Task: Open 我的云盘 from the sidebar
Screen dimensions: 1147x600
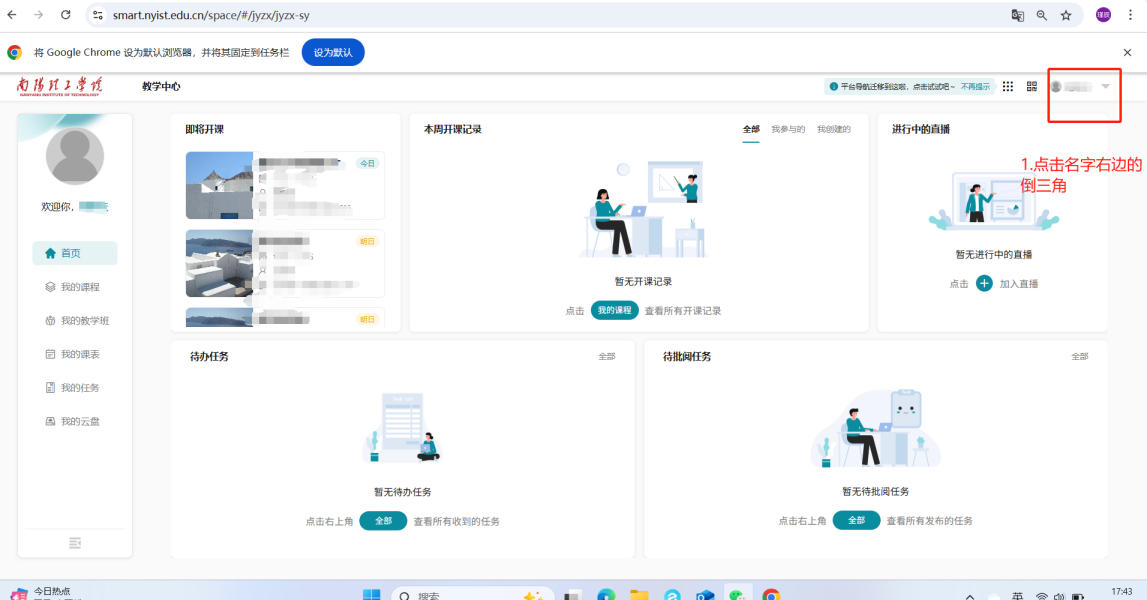Action: pyautogui.click(x=79, y=421)
